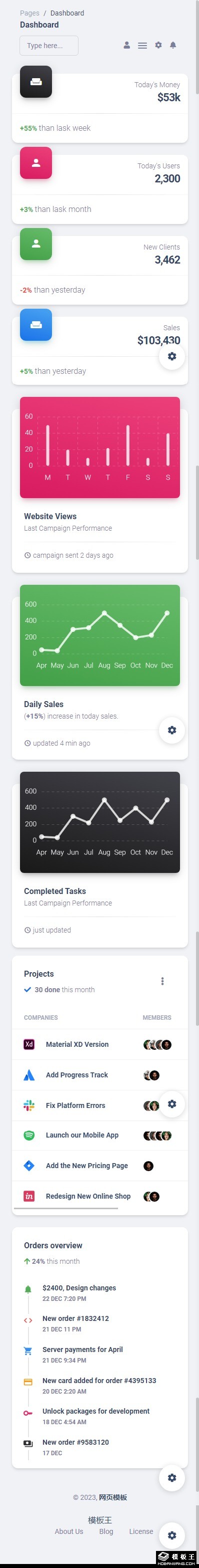Click the Today's Money card icon
The width and height of the screenshot is (199, 1568).
(36, 82)
